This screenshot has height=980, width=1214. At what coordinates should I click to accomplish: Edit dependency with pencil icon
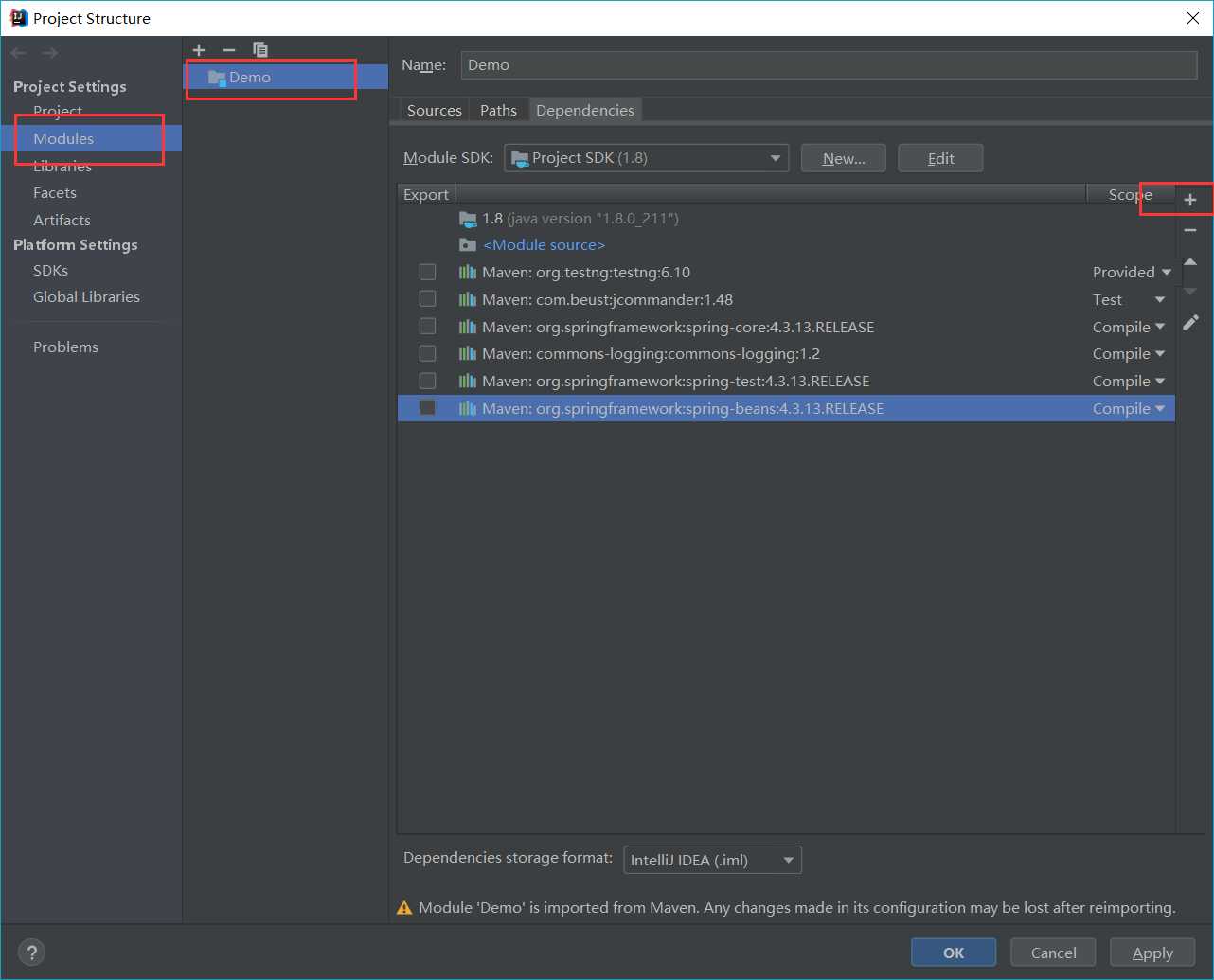[1190, 323]
